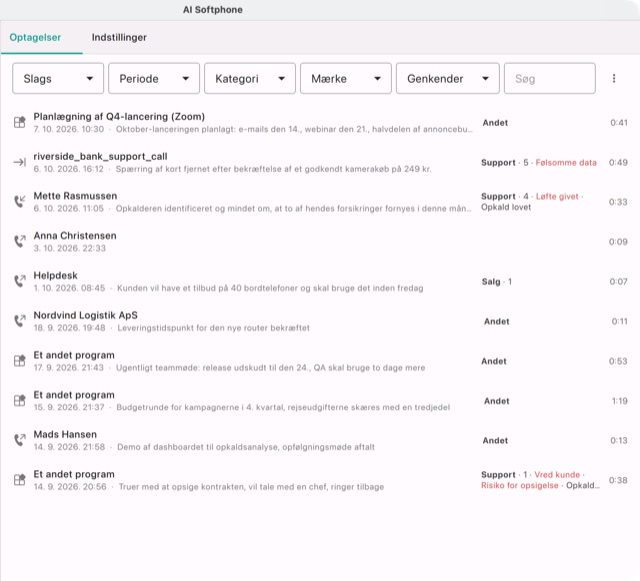Click the outgoing call icon for Helpdesk
The image size is (640, 581).
tap(20, 281)
